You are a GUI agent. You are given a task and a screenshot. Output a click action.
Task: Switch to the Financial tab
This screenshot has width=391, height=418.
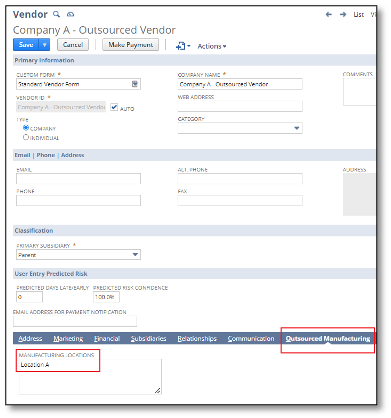coord(107,338)
